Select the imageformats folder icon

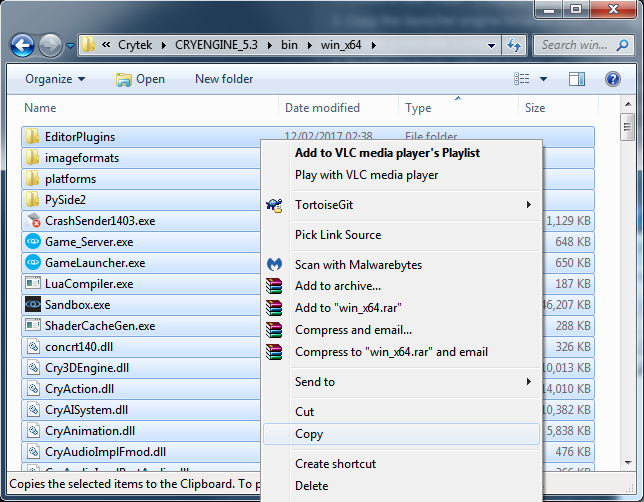(x=32, y=157)
